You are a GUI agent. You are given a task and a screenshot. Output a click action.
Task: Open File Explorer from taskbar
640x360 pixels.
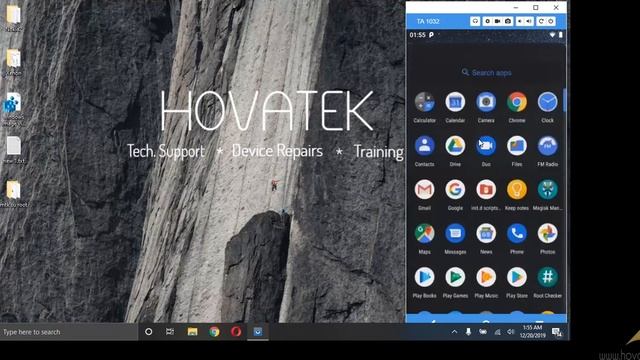pyautogui.click(x=192, y=332)
